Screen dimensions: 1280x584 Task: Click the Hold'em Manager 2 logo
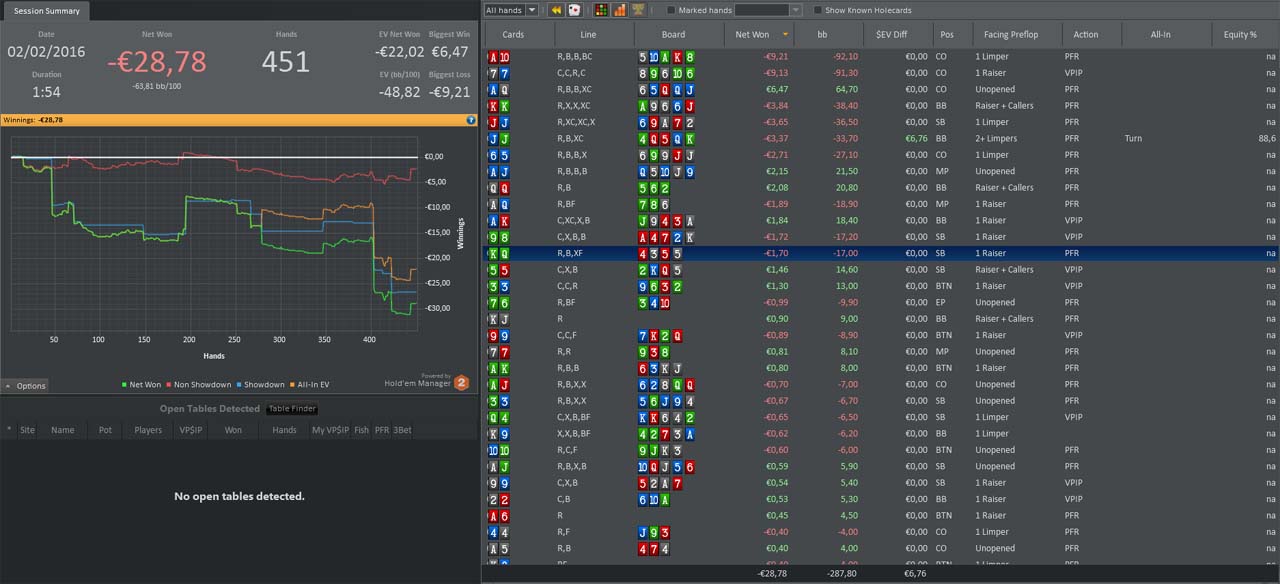pyautogui.click(x=462, y=382)
